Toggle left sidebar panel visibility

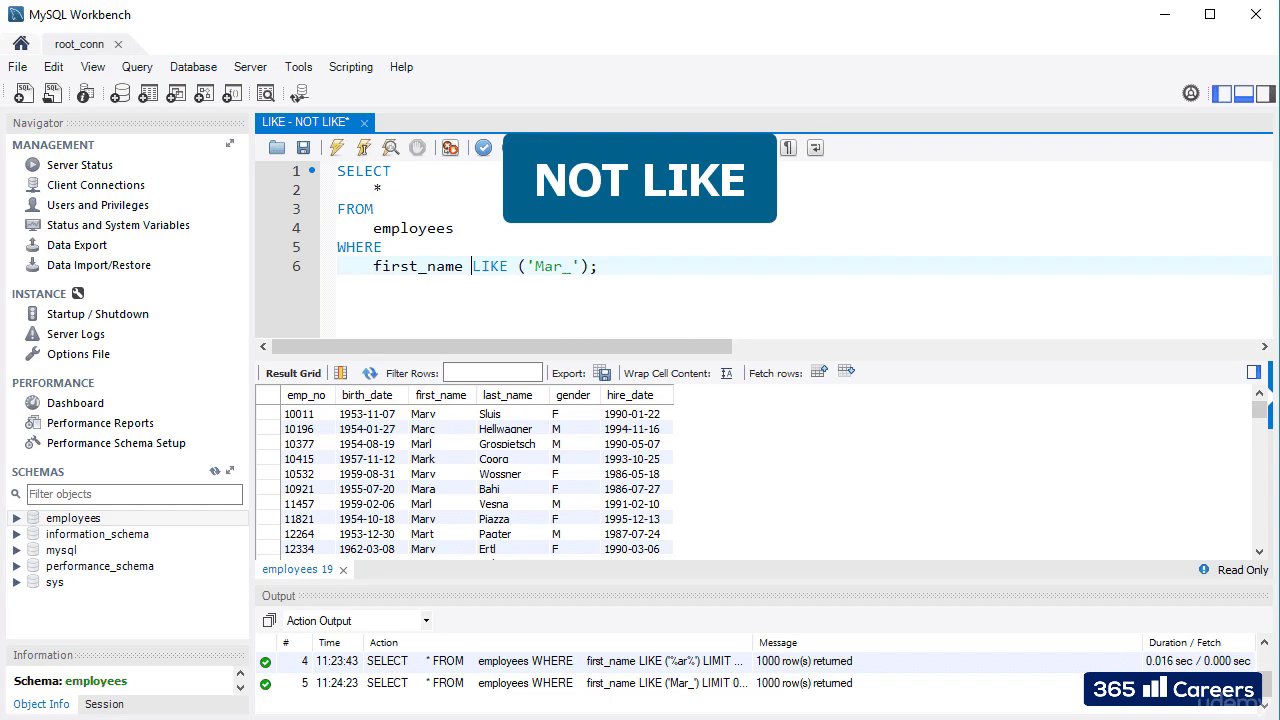1222,94
